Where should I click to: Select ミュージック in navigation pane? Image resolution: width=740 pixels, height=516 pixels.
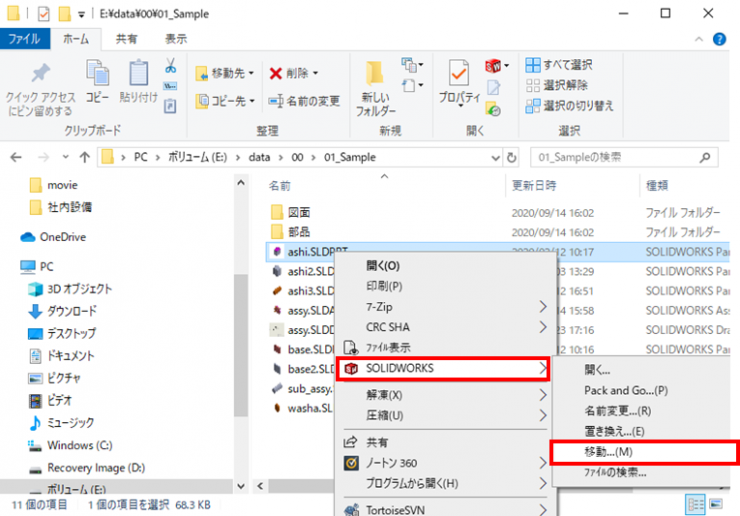61,423
